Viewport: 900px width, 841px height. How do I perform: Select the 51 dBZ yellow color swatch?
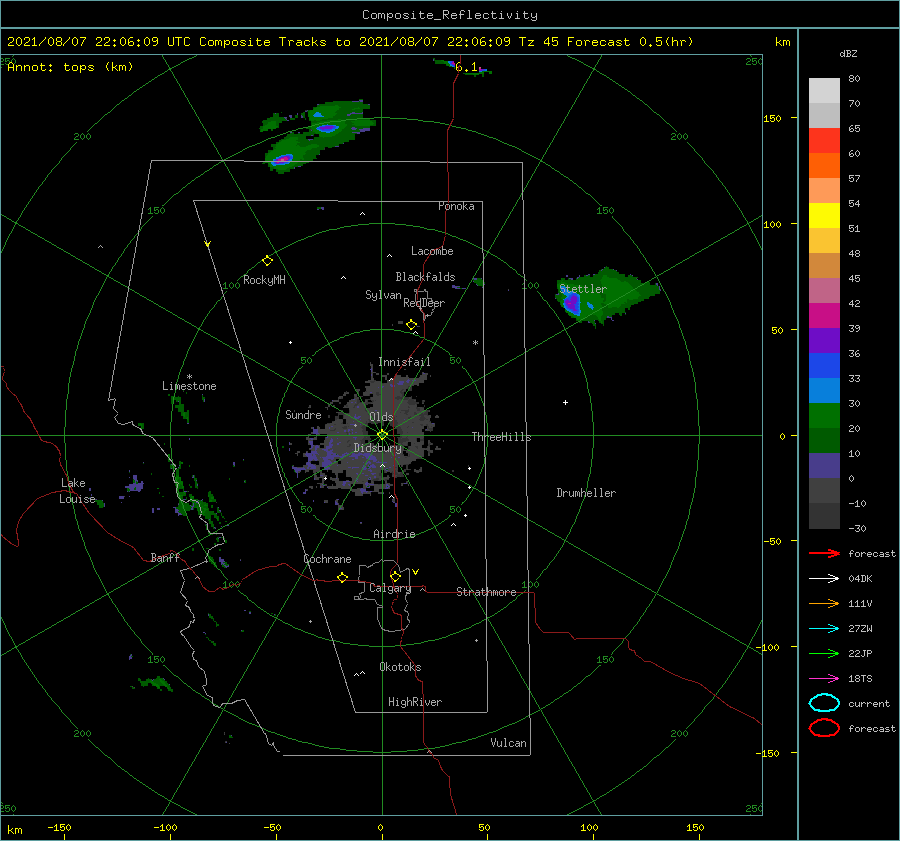pyautogui.click(x=824, y=215)
